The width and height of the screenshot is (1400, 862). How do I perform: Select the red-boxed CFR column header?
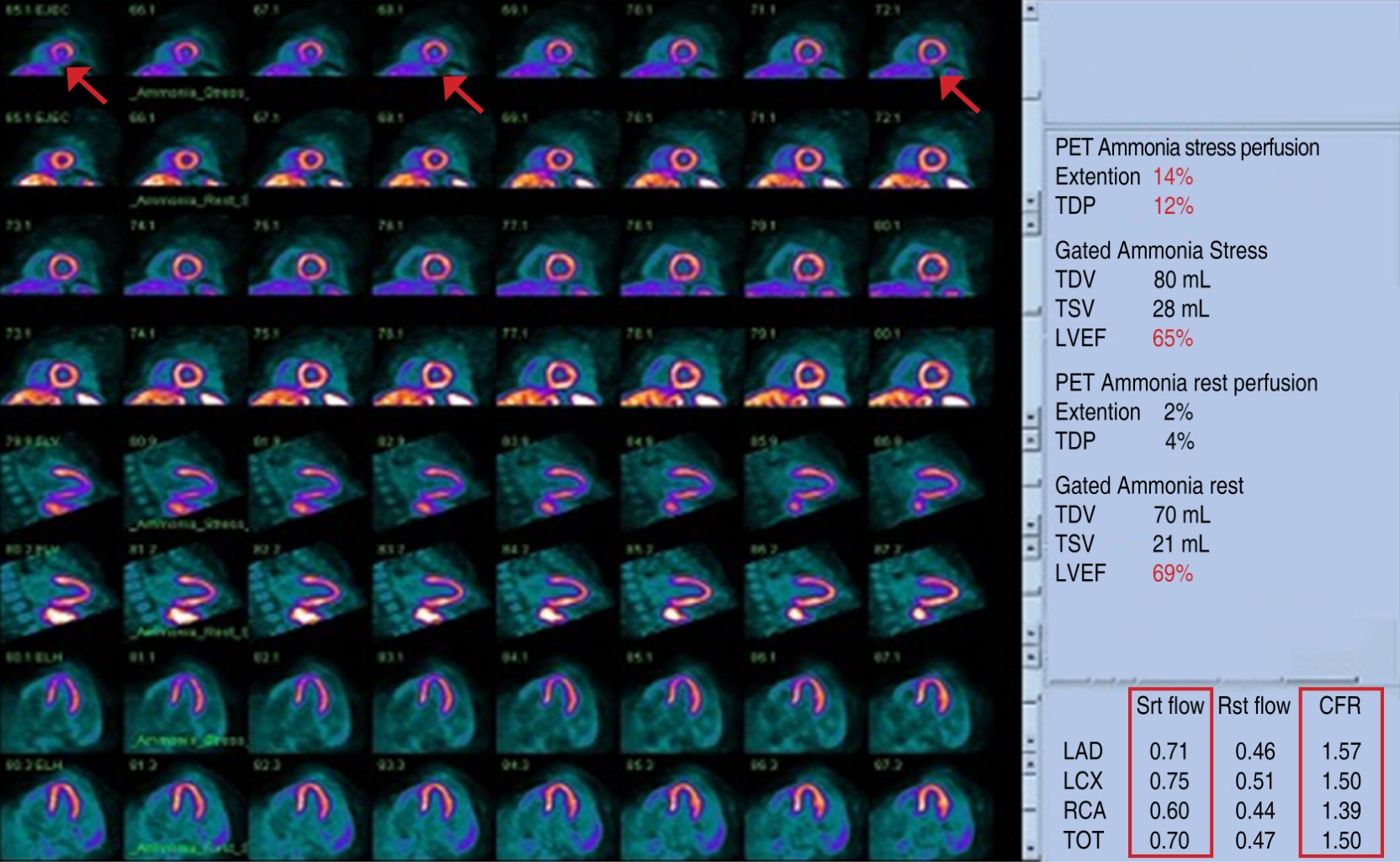1339,706
